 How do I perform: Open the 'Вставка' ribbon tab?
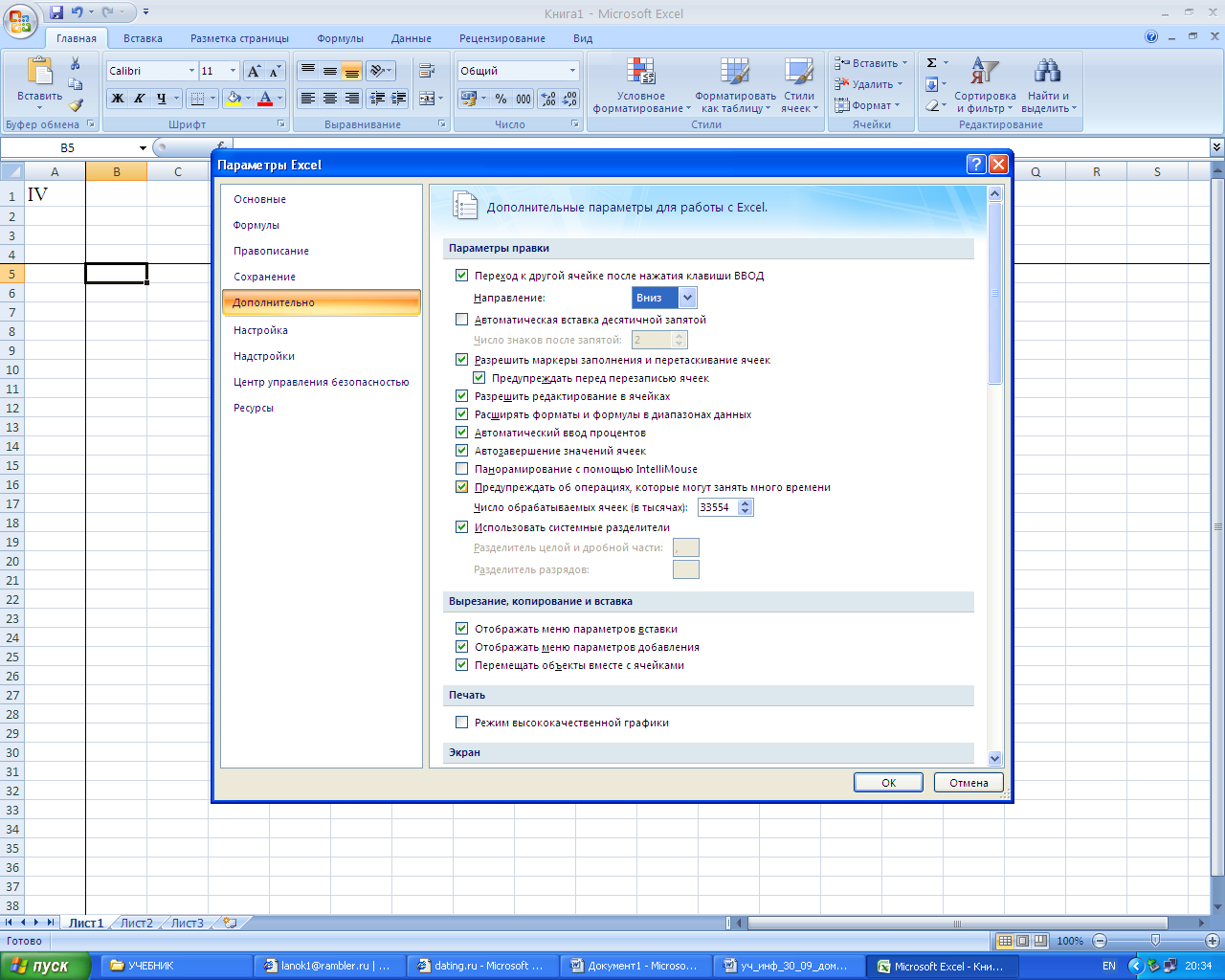tap(143, 38)
